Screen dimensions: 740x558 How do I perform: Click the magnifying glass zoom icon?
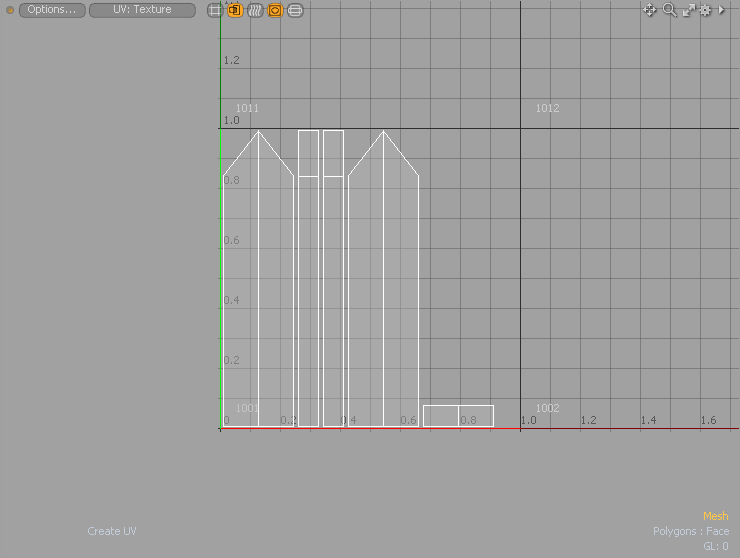[x=670, y=10]
